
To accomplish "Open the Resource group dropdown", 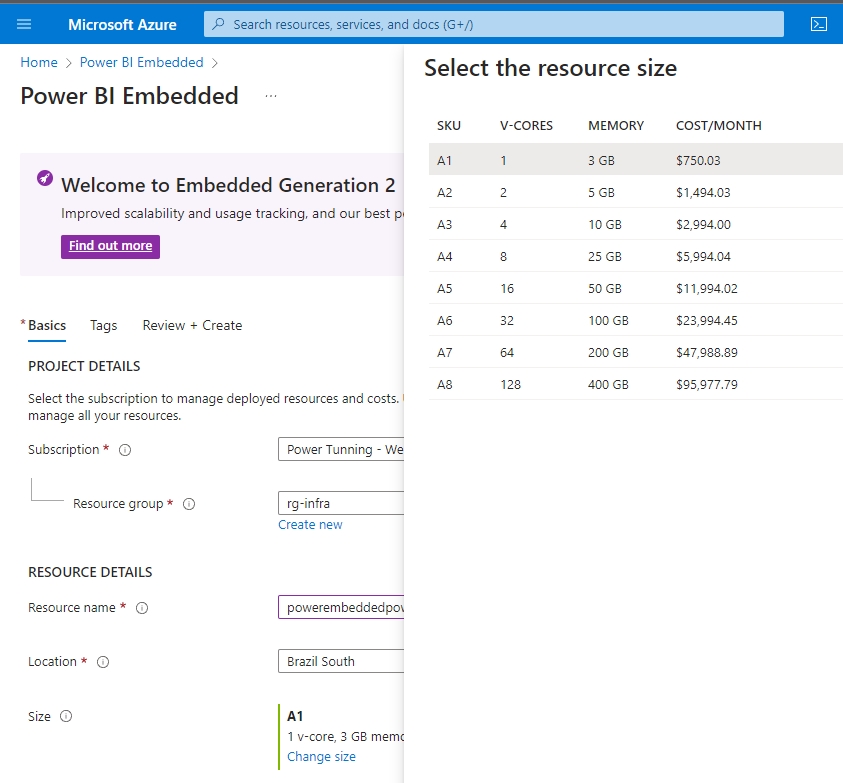I will pyautogui.click(x=340, y=504).
